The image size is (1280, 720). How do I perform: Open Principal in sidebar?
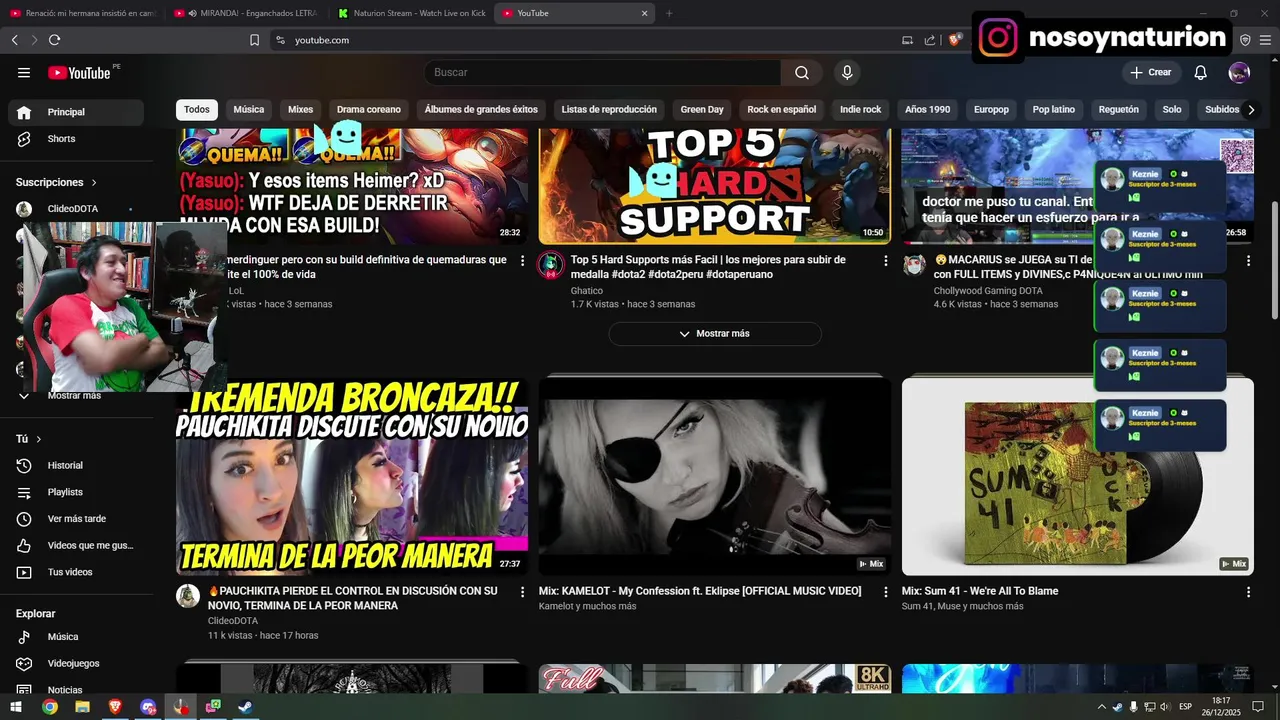coord(76,112)
